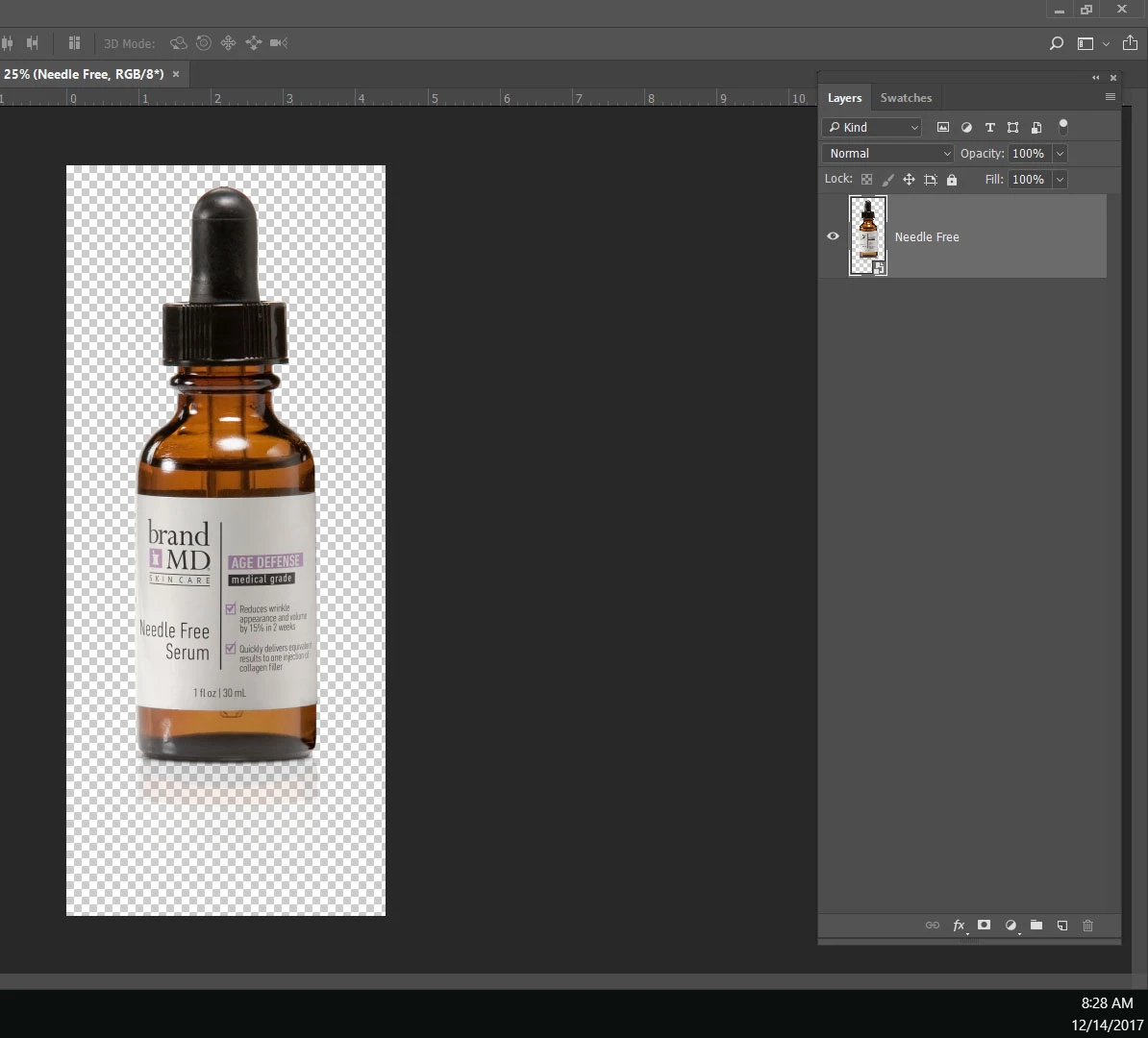Filter layers by shape layers icon

(x=1012, y=128)
